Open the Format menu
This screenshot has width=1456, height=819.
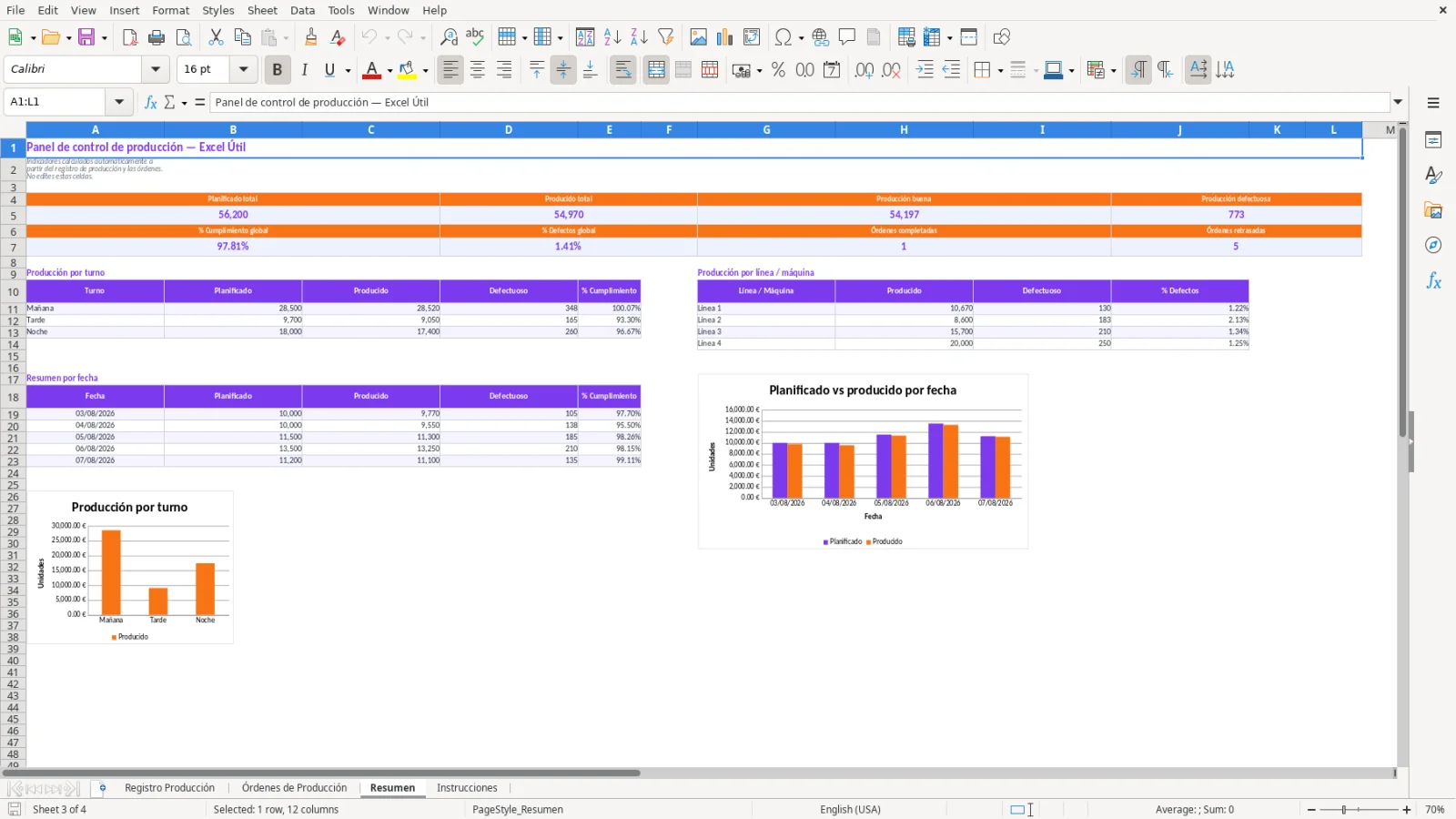point(171,10)
